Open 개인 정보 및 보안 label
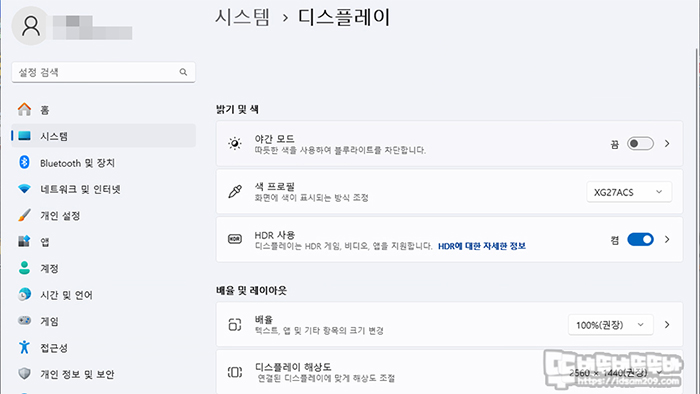Viewport: 700px width, 394px height. coord(77,374)
